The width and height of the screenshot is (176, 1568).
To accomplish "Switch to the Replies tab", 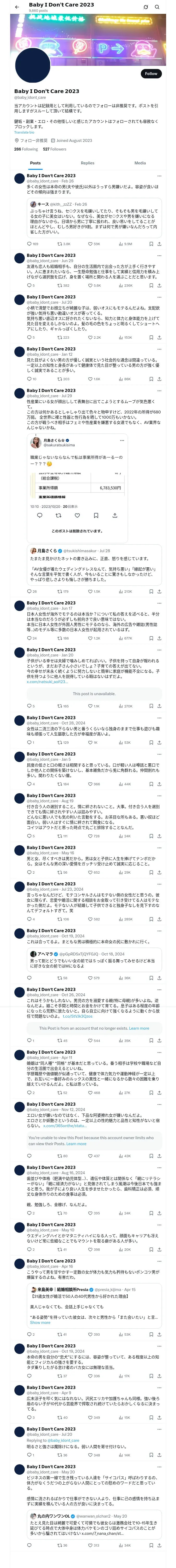I will tap(87, 163).
